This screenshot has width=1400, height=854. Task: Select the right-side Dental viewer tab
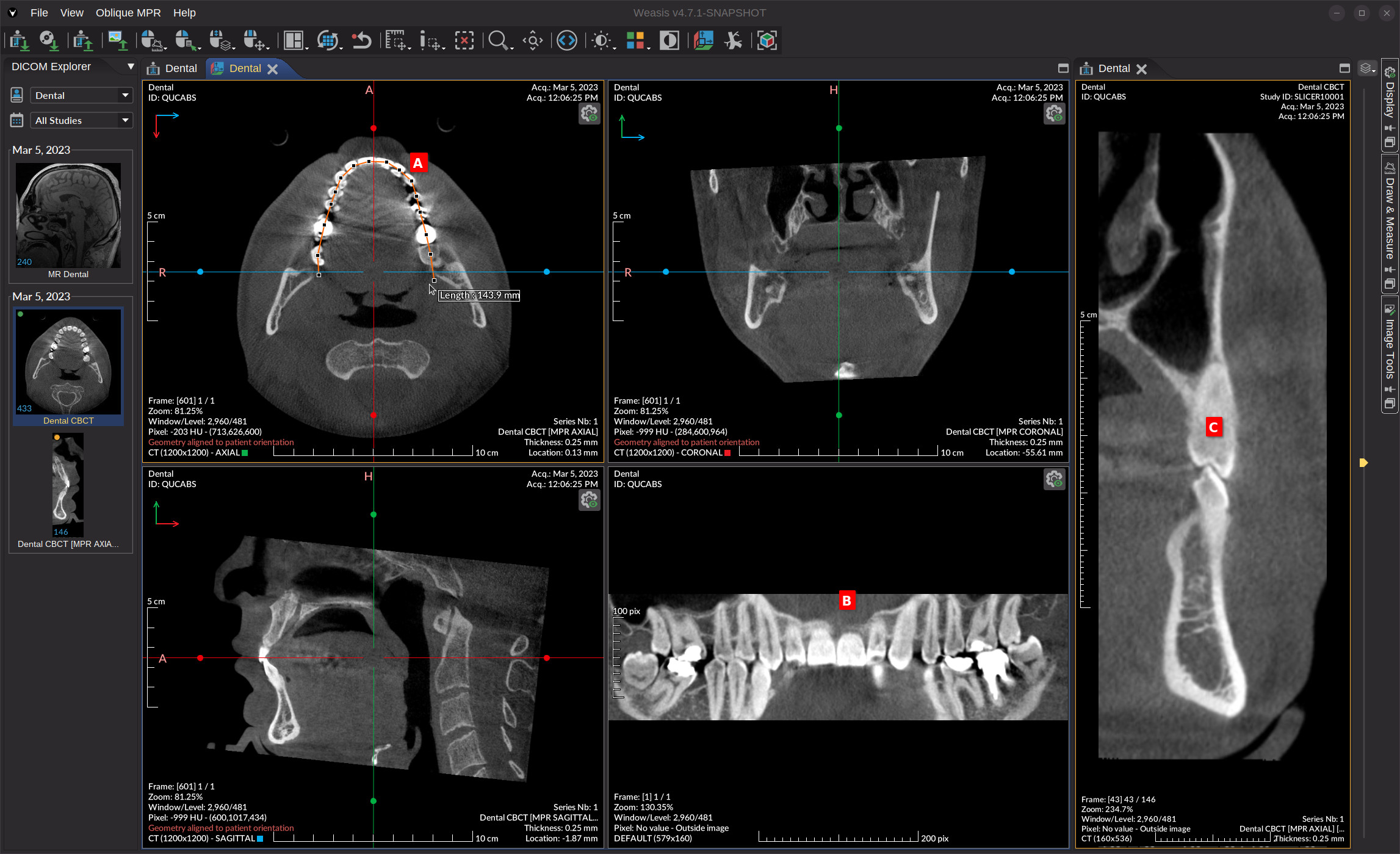pos(1114,68)
